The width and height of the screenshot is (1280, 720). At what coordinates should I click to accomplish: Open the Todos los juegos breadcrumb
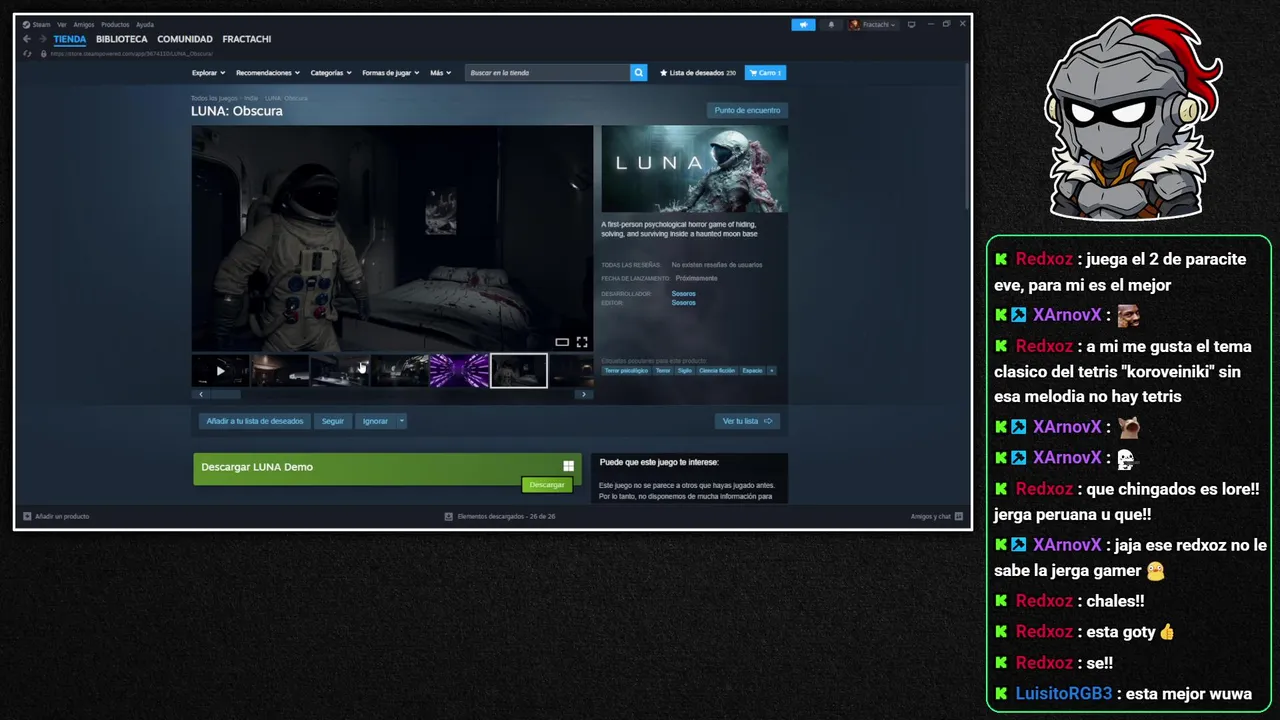pyautogui.click(x=214, y=98)
